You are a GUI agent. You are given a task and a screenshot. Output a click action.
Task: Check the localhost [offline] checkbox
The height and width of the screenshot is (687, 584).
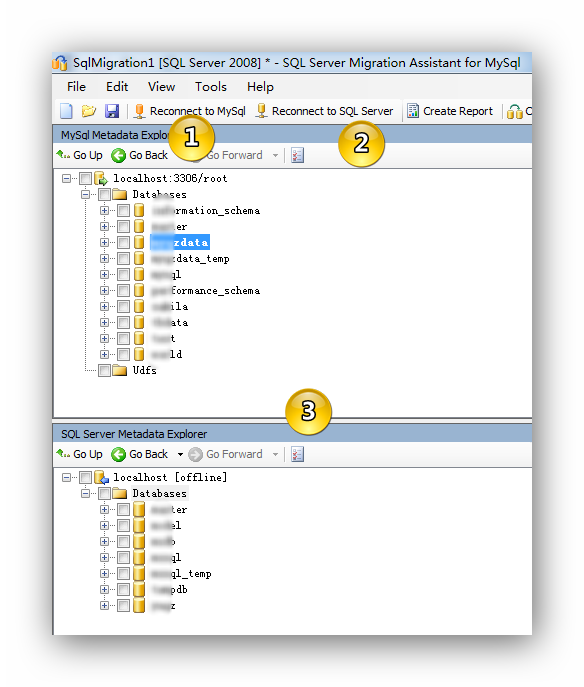pos(85,478)
